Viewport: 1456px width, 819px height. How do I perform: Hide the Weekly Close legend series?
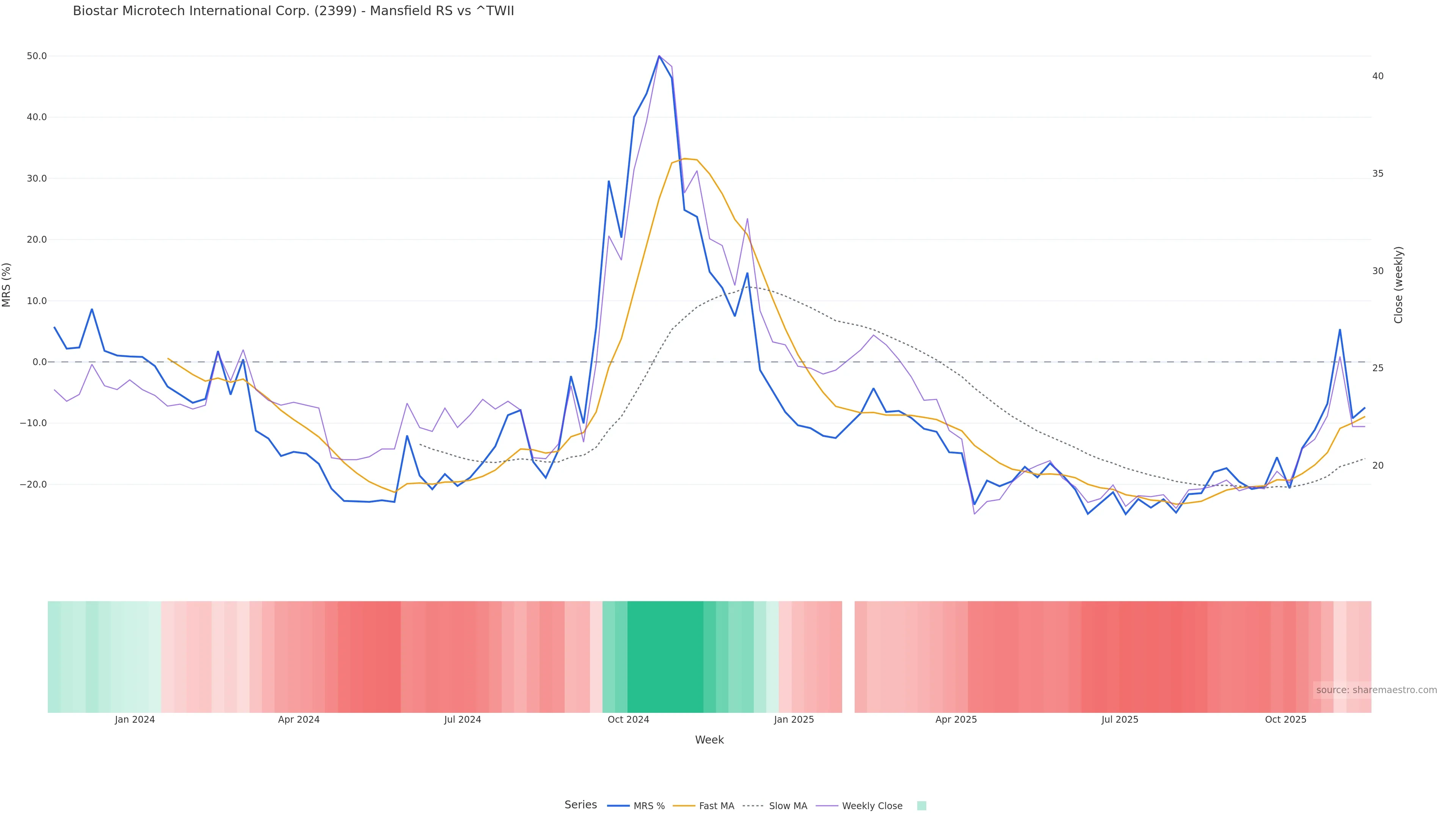(872, 806)
